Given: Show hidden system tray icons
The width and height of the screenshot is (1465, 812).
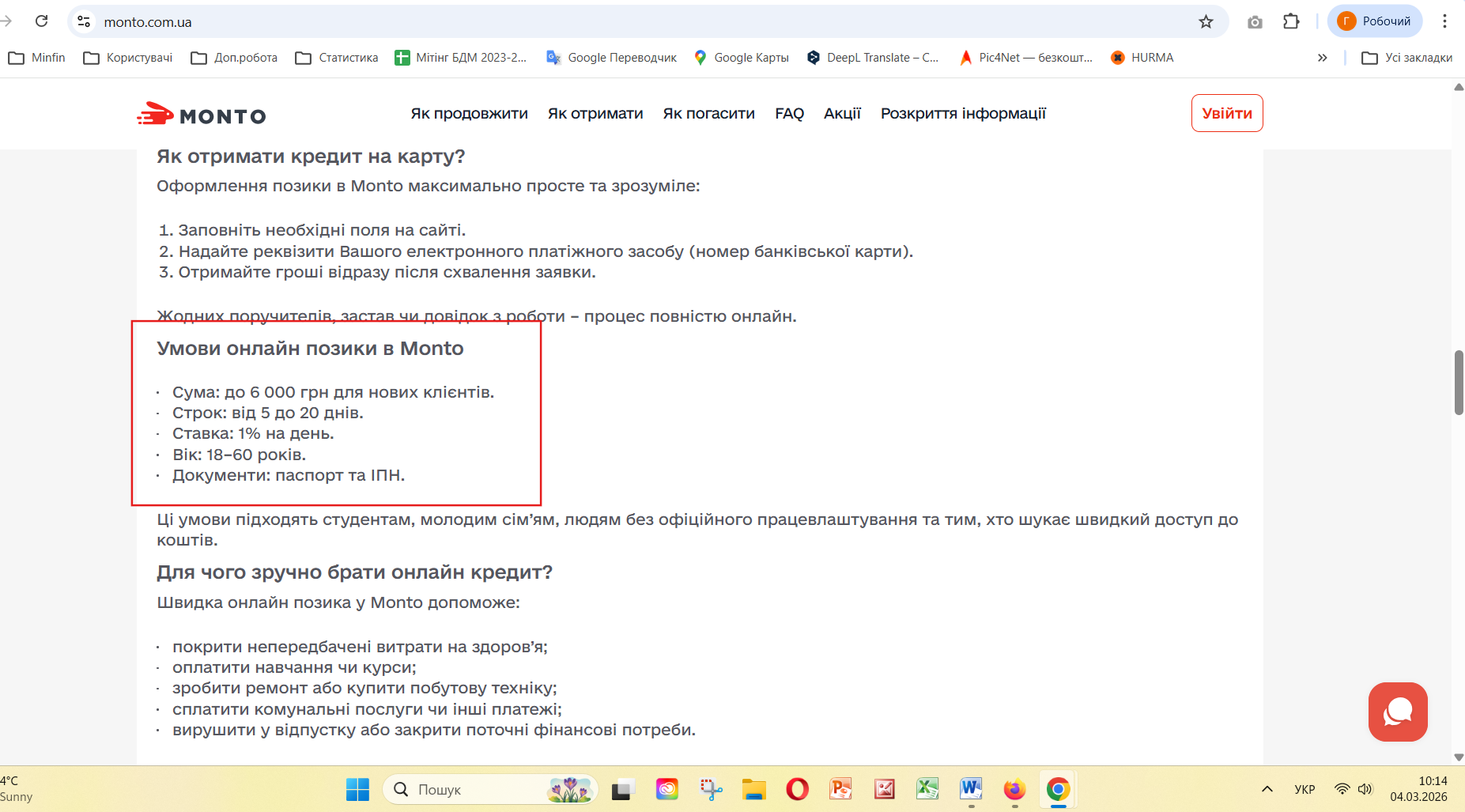Looking at the screenshot, I should pos(1267,789).
